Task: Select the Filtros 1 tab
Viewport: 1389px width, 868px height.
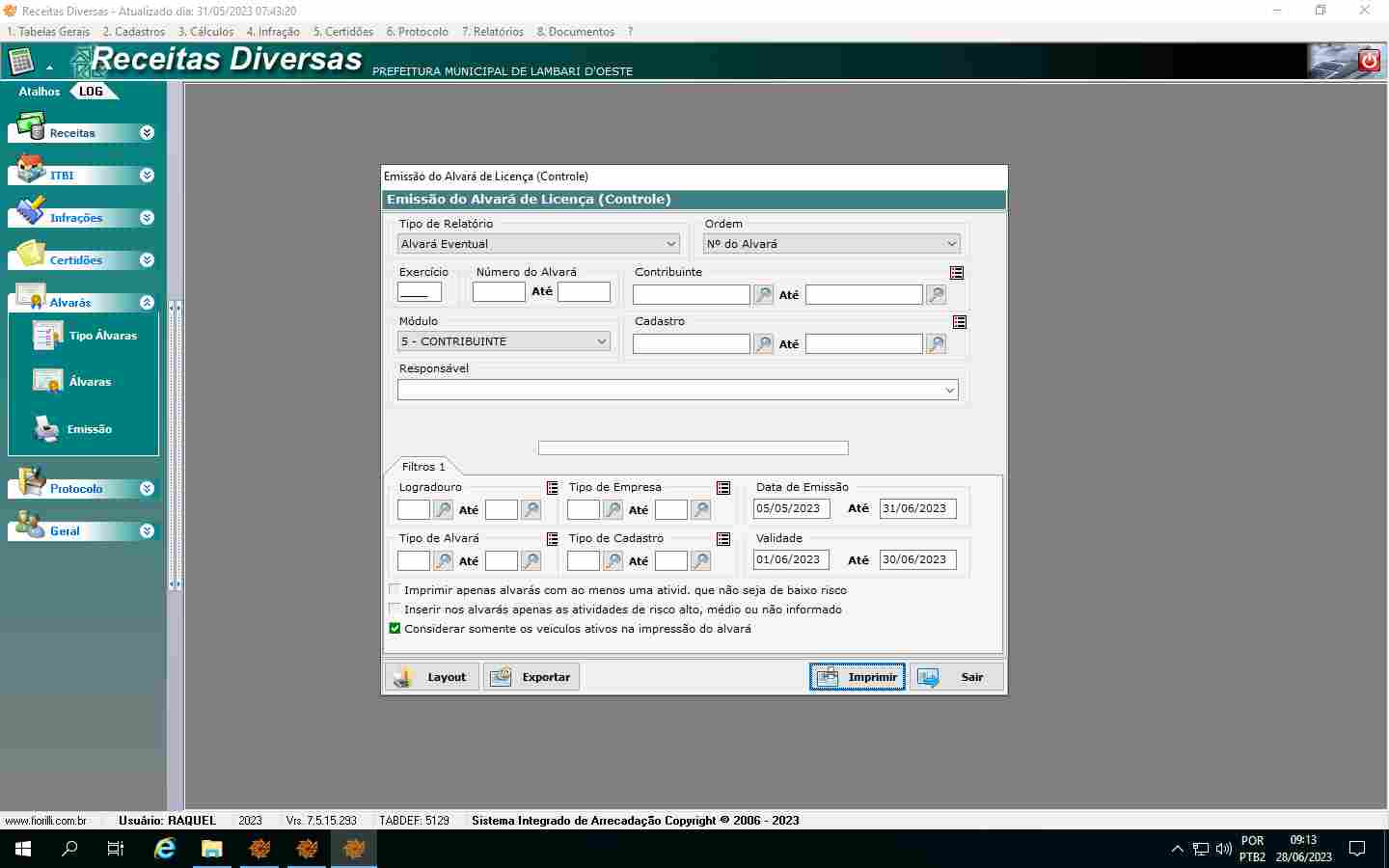Action: (423, 467)
